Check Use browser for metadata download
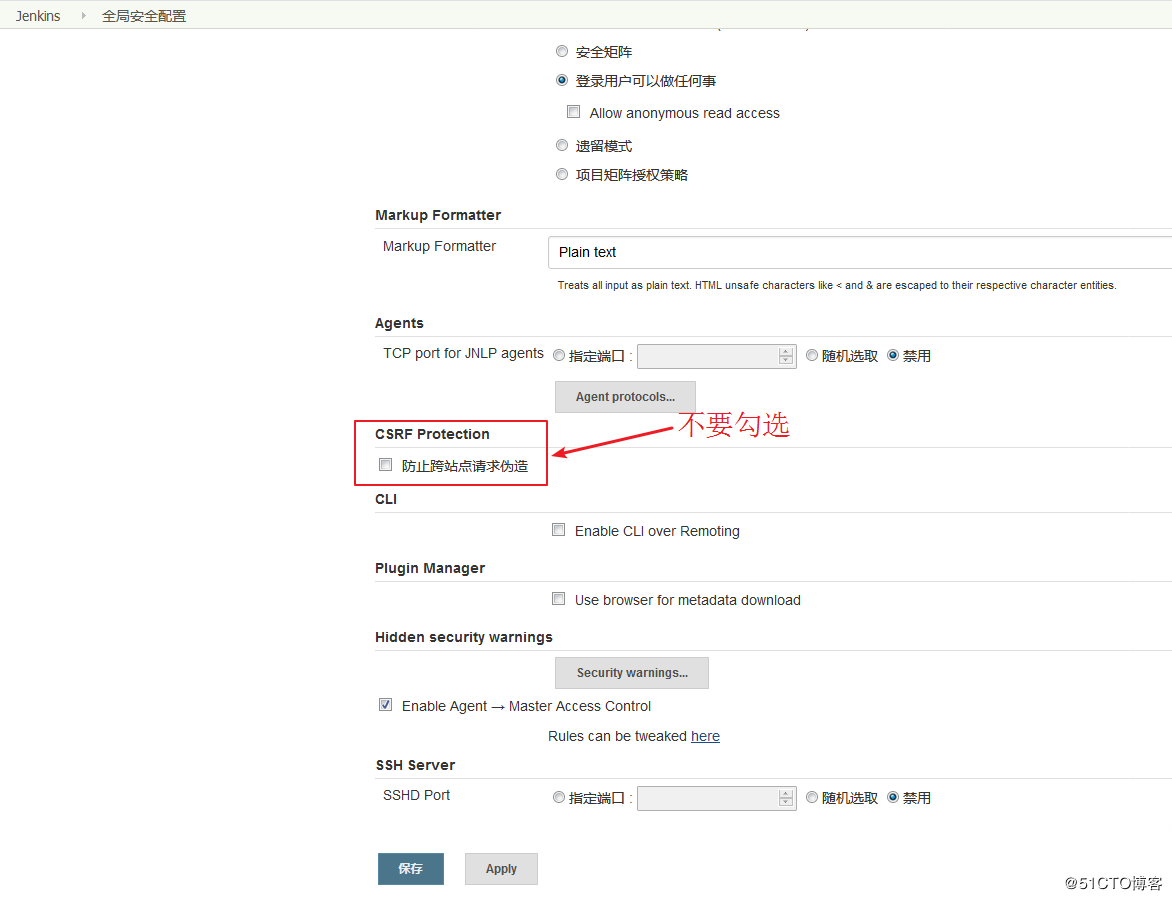 point(558,599)
